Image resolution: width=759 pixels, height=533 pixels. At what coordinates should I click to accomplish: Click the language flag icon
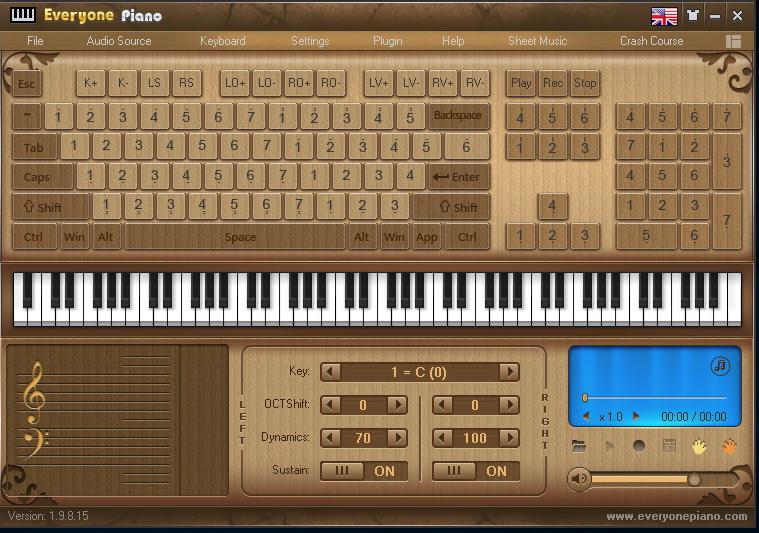(x=664, y=16)
